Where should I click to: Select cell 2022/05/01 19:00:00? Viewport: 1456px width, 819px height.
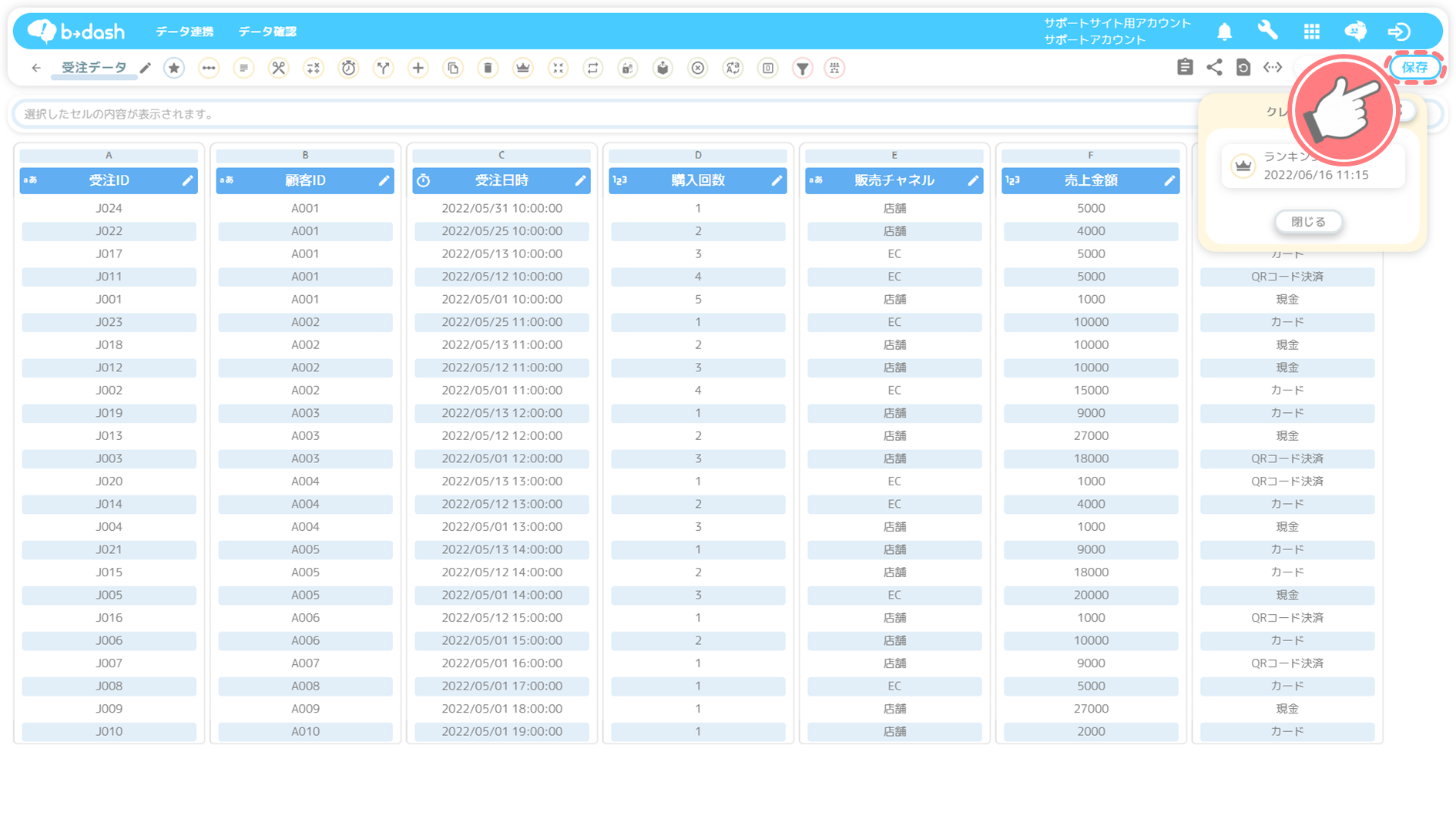point(502,731)
